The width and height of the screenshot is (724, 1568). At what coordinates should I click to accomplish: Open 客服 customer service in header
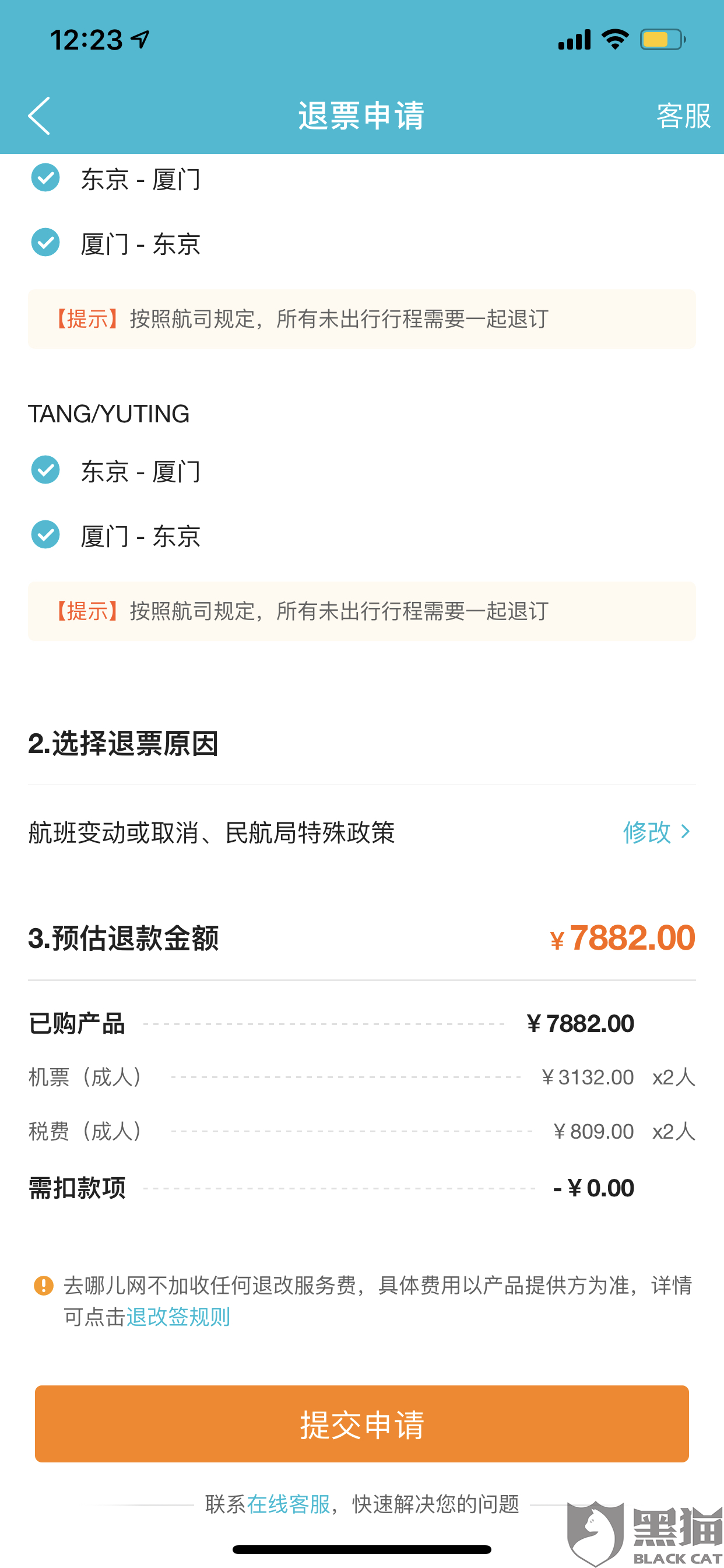[x=683, y=116]
